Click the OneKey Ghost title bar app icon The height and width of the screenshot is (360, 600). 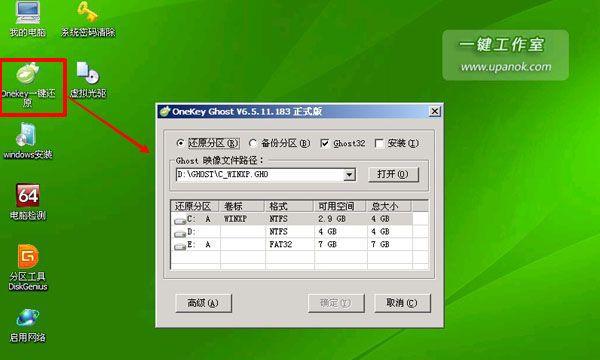[x=165, y=111]
